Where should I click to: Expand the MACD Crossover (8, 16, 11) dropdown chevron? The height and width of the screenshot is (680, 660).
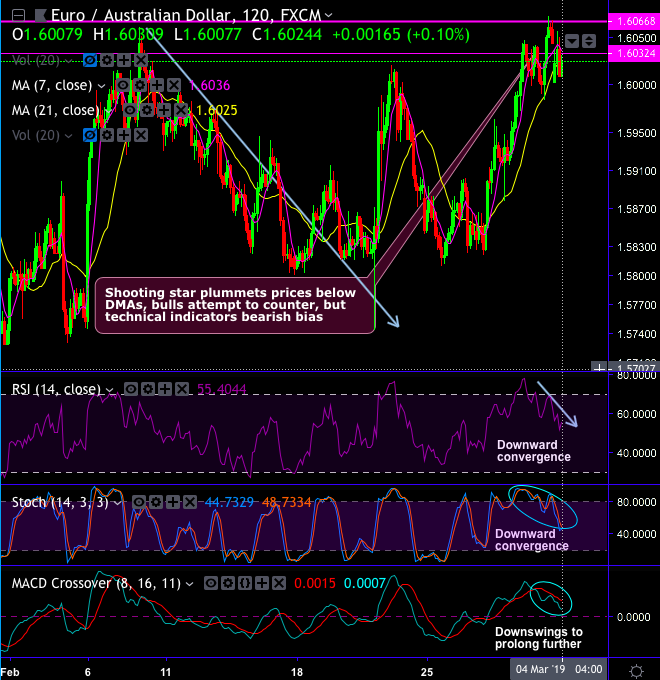[190, 584]
